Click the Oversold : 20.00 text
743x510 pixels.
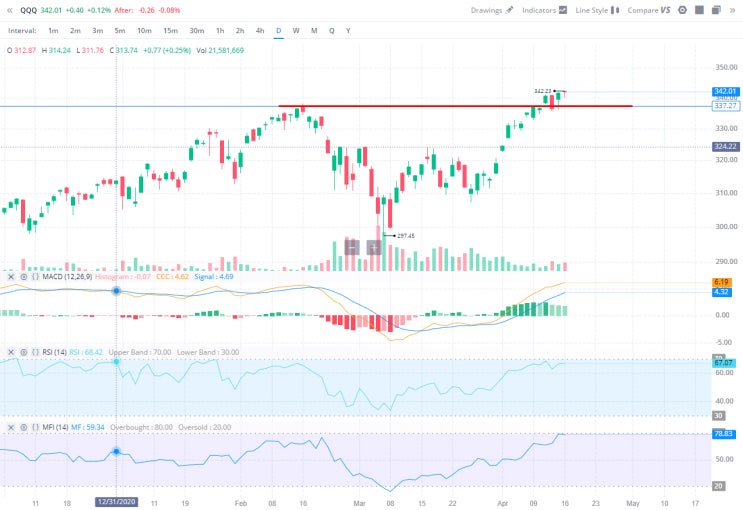coord(205,427)
